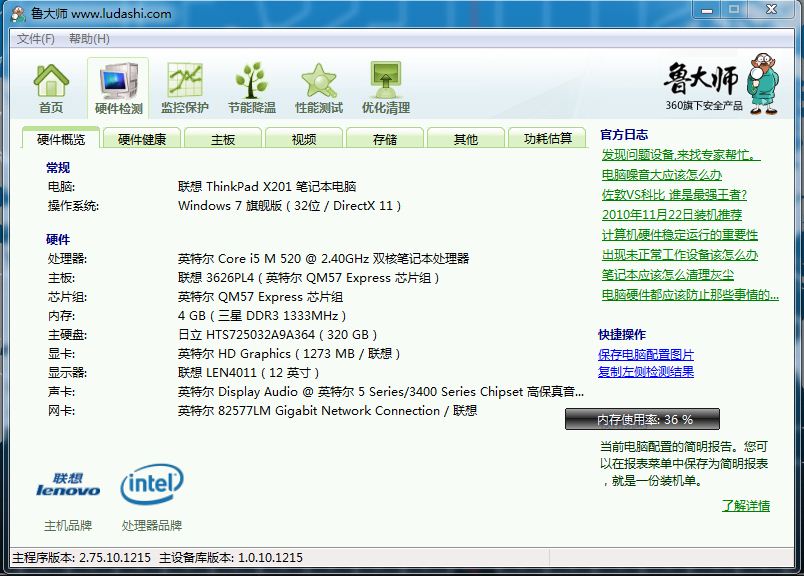The height and width of the screenshot is (576, 804).
Task: Open the 节能降温 energy saving icon
Action: pyautogui.click(x=252, y=88)
